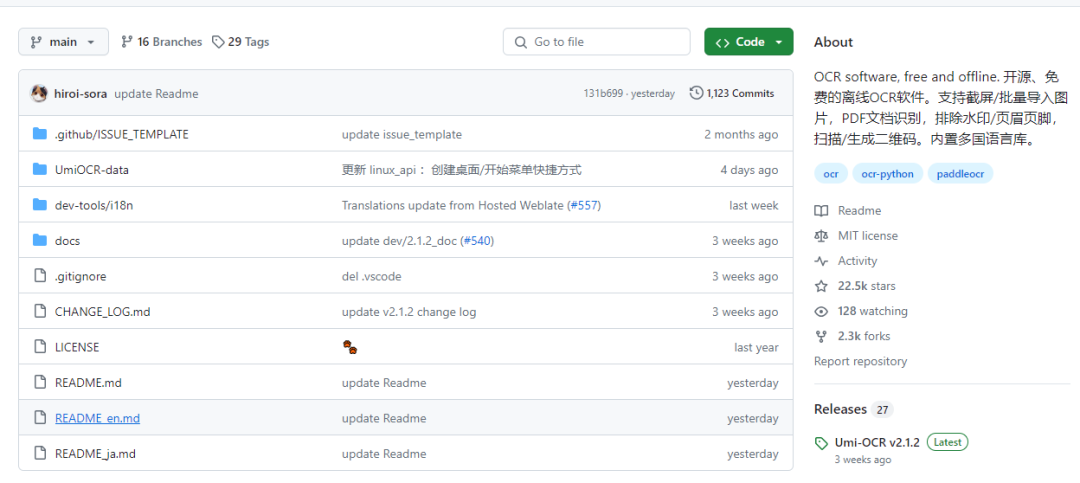Open 'update v2.1.2 change log' commit message
This screenshot has width=1080, height=483.
408,312
